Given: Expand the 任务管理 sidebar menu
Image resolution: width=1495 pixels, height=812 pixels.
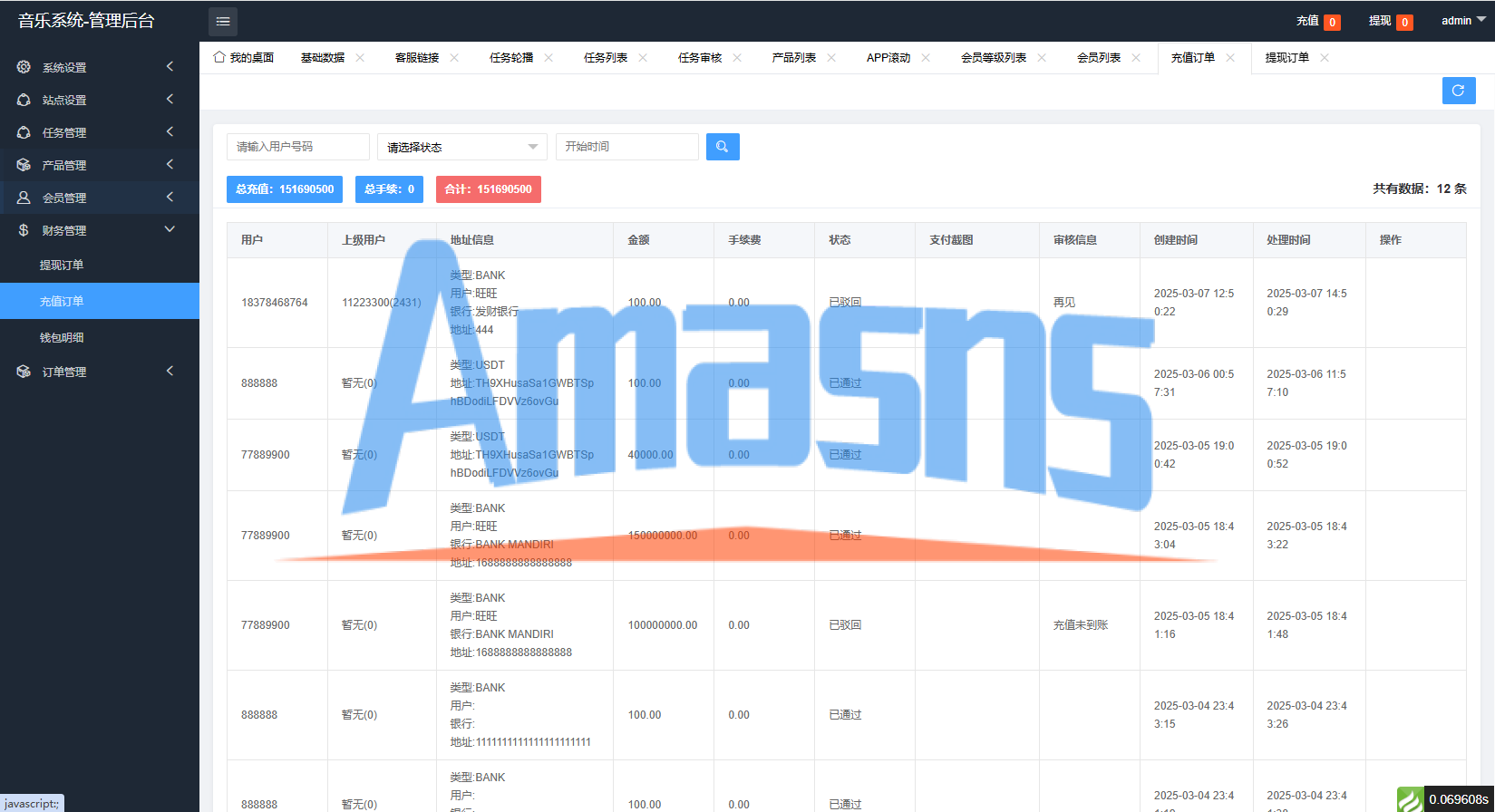Looking at the screenshot, I should (170, 132).
